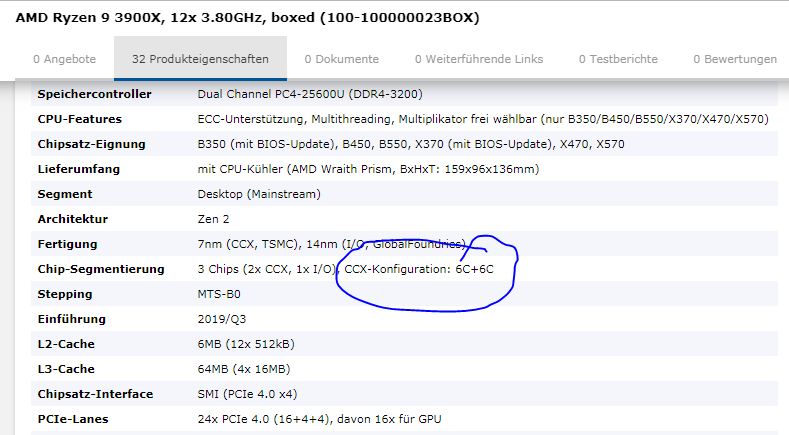The width and height of the screenshot is (789, 435).
Task: Click the 3 Chips (2x CCX, 1x I/O) value
Action: pos(346,269)
